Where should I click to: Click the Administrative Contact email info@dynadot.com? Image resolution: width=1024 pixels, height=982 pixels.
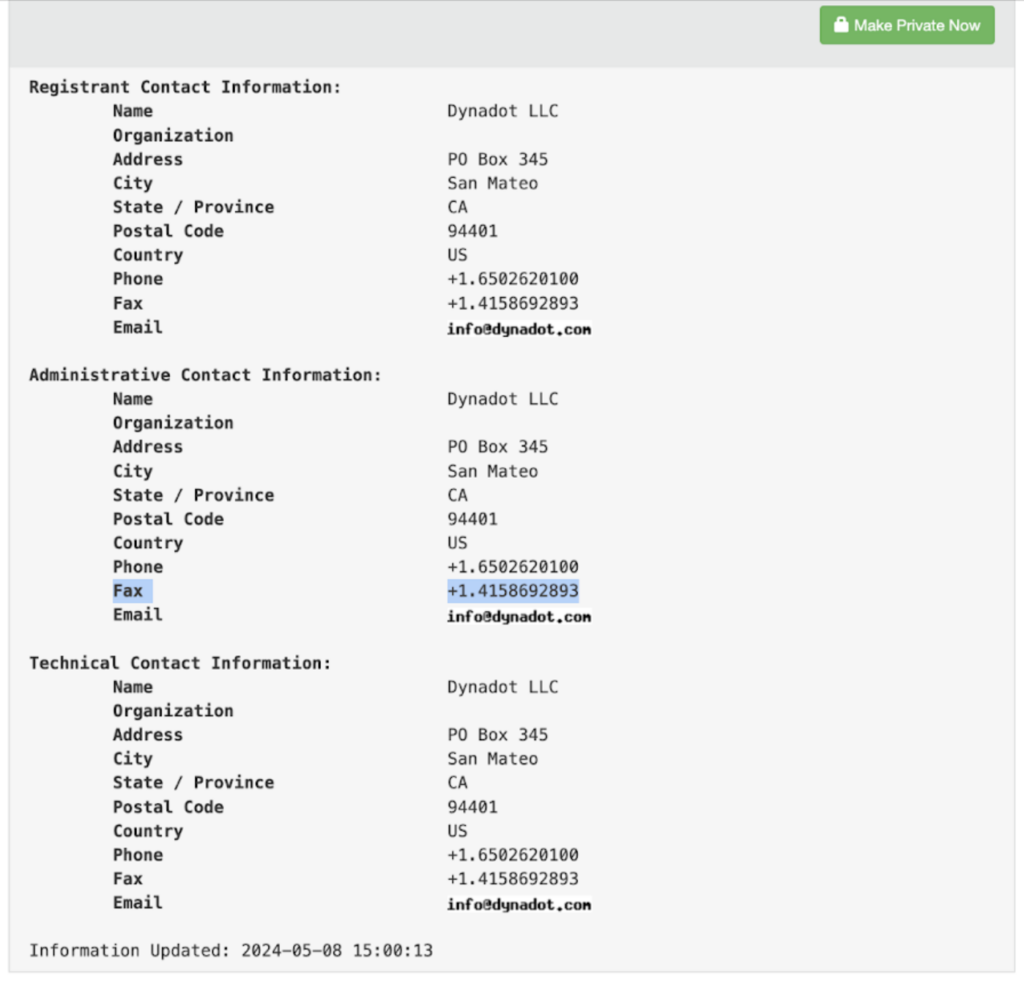519,616
